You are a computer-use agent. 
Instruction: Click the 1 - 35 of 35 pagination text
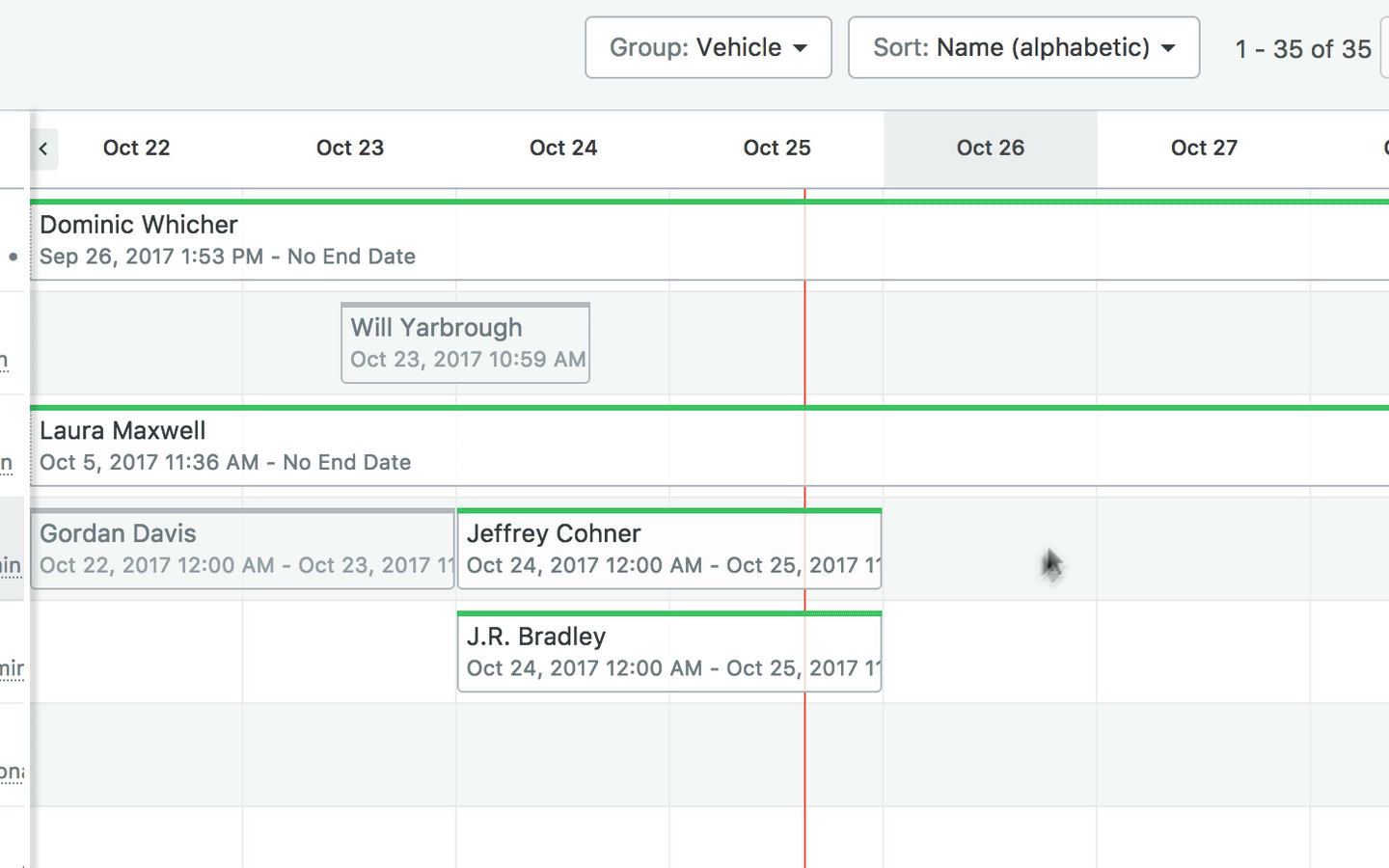[x=1303, y=49]
